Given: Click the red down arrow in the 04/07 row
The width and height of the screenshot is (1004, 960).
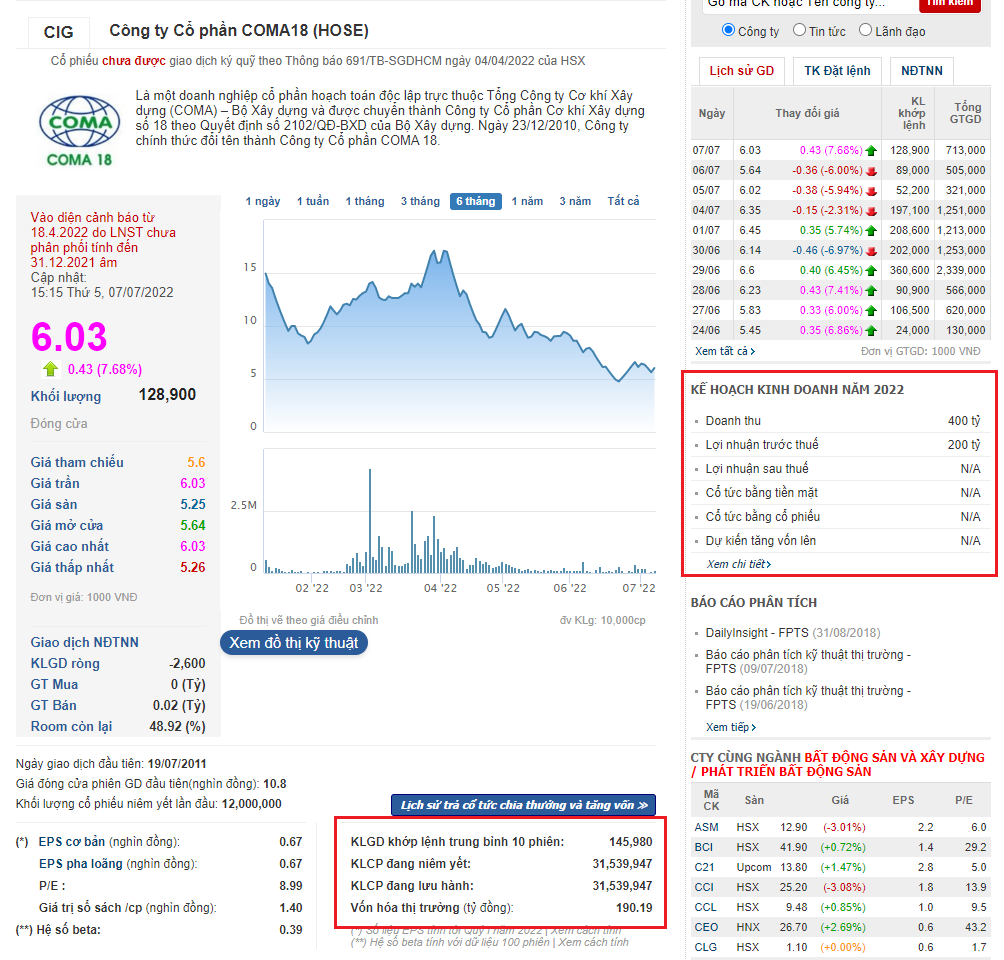Looking at the screenshot, I should (x=871, y=211).
